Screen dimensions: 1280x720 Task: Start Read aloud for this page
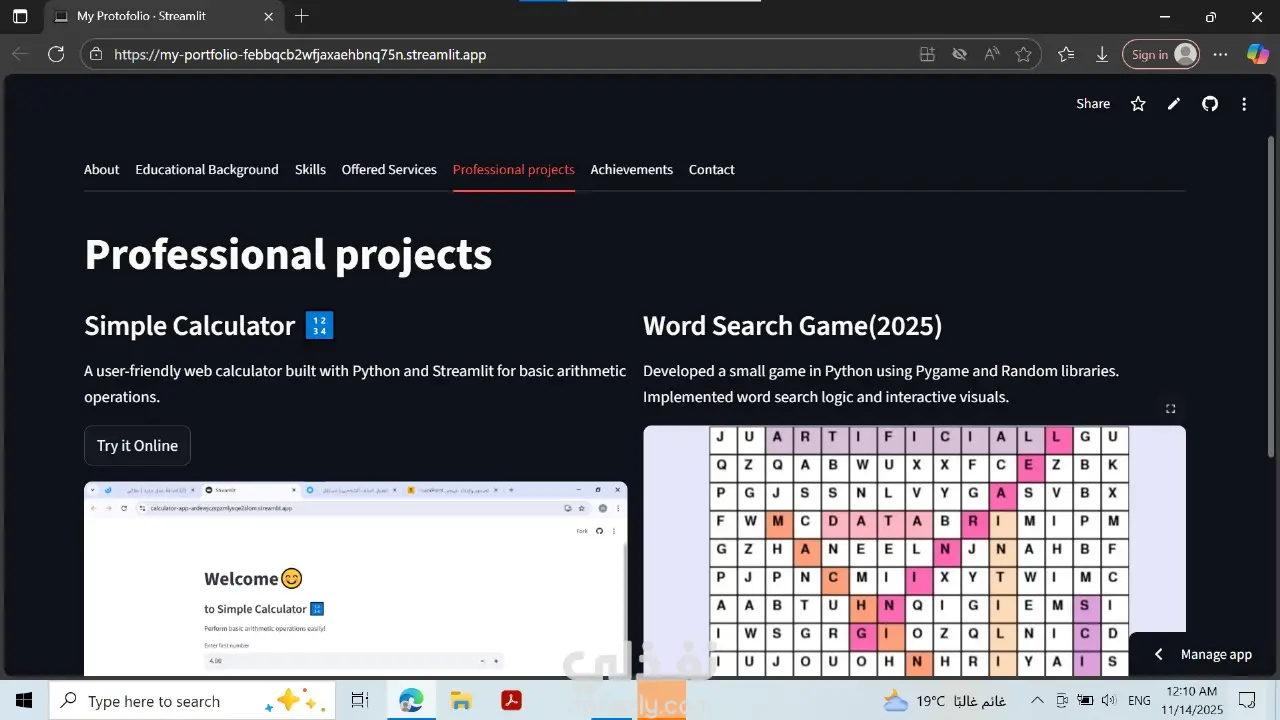[x=991, y=55]
